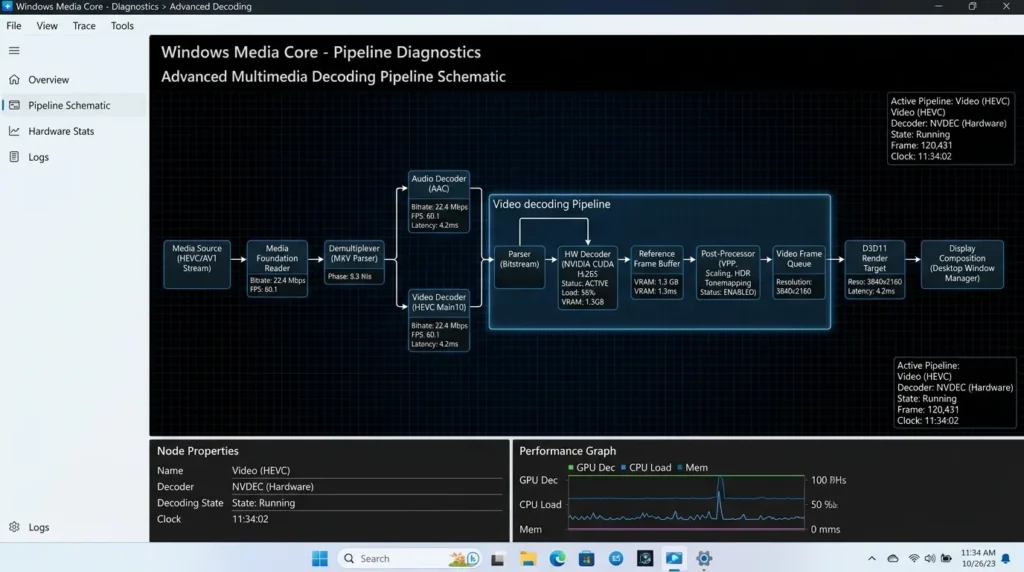Screen dimensions: 1024x572
Task: Click the Mem legend entry
Action: point(692,468)
